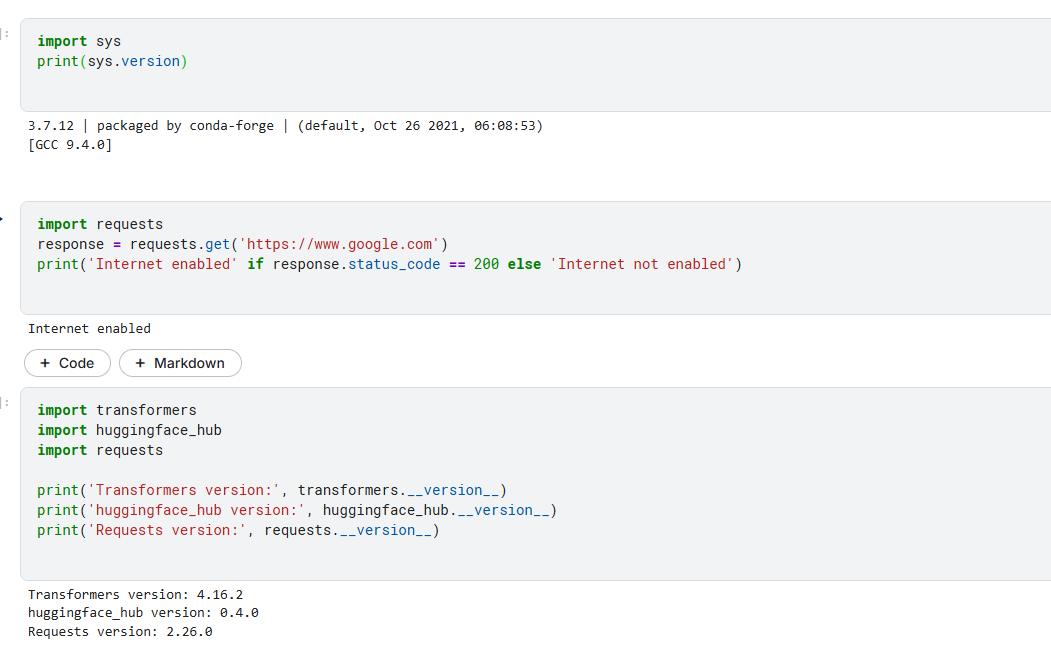Click the run arrow beside the requests cell
Image resolution: width=1051 pixels, height=665 pixels.
[x=2, y=218]
